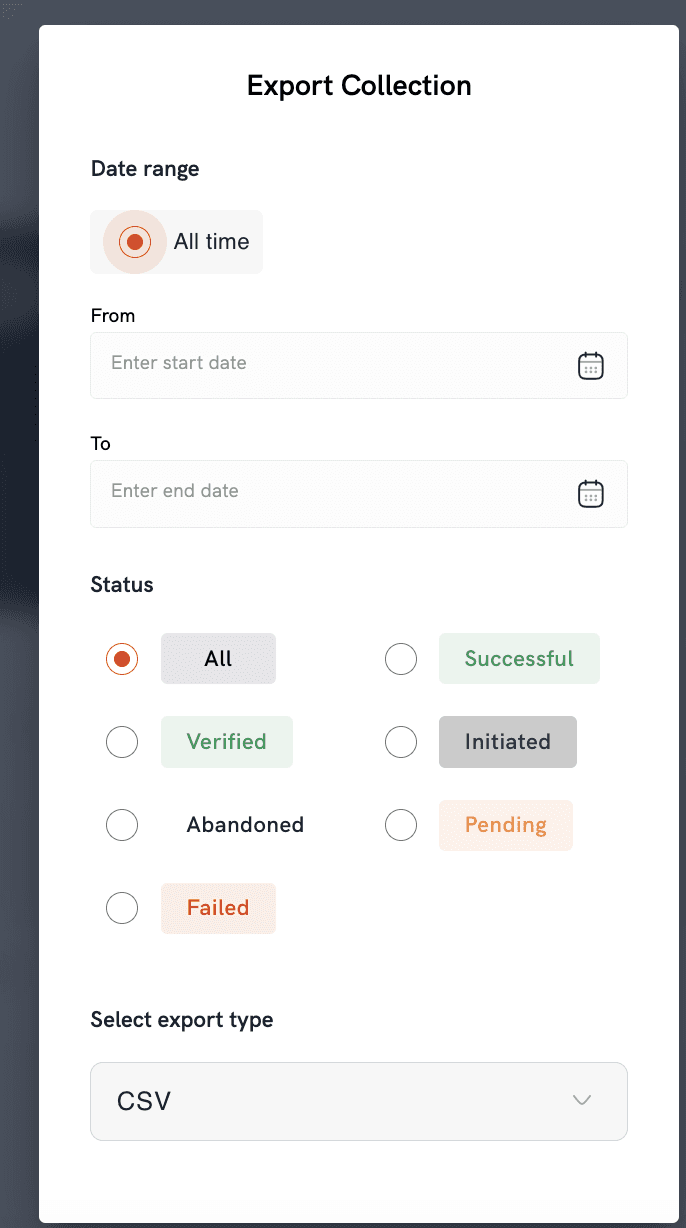The image size is (686, 1228).
Task: Open calendar picker for end date
Action: [x=591, y=494]
